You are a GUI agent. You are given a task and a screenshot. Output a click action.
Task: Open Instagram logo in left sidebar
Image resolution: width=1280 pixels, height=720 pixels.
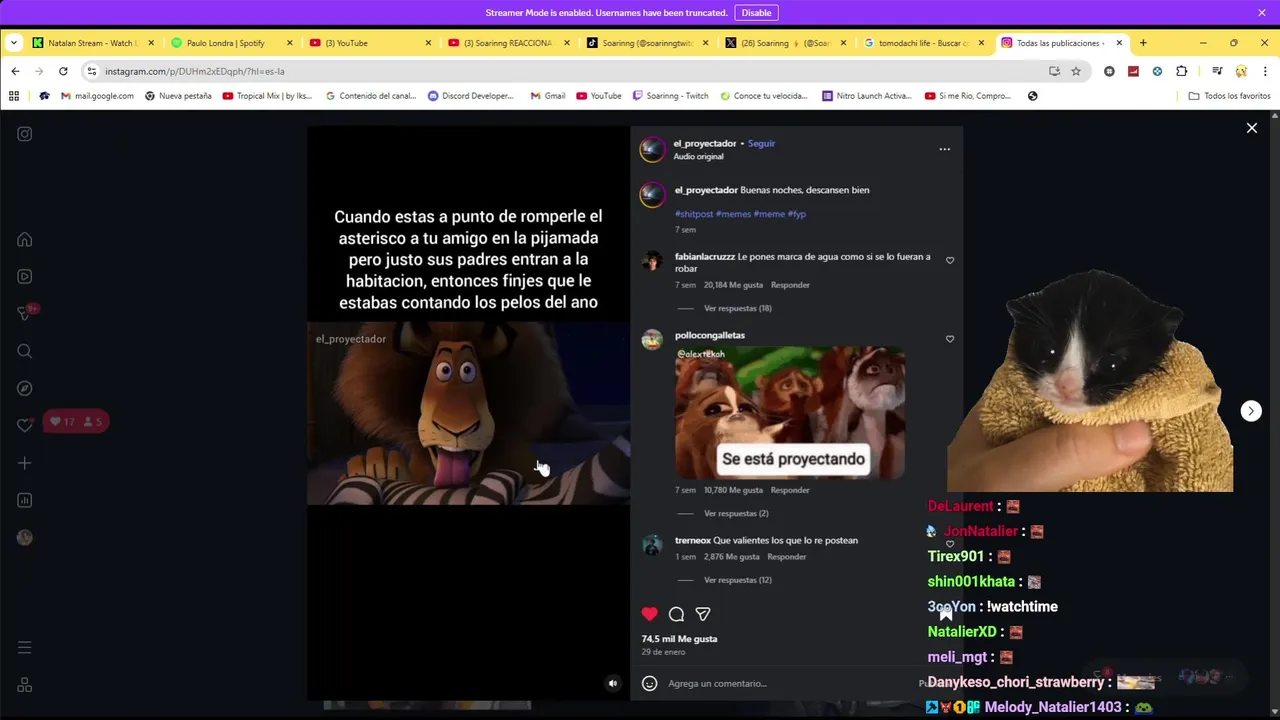tap(25, 134)
